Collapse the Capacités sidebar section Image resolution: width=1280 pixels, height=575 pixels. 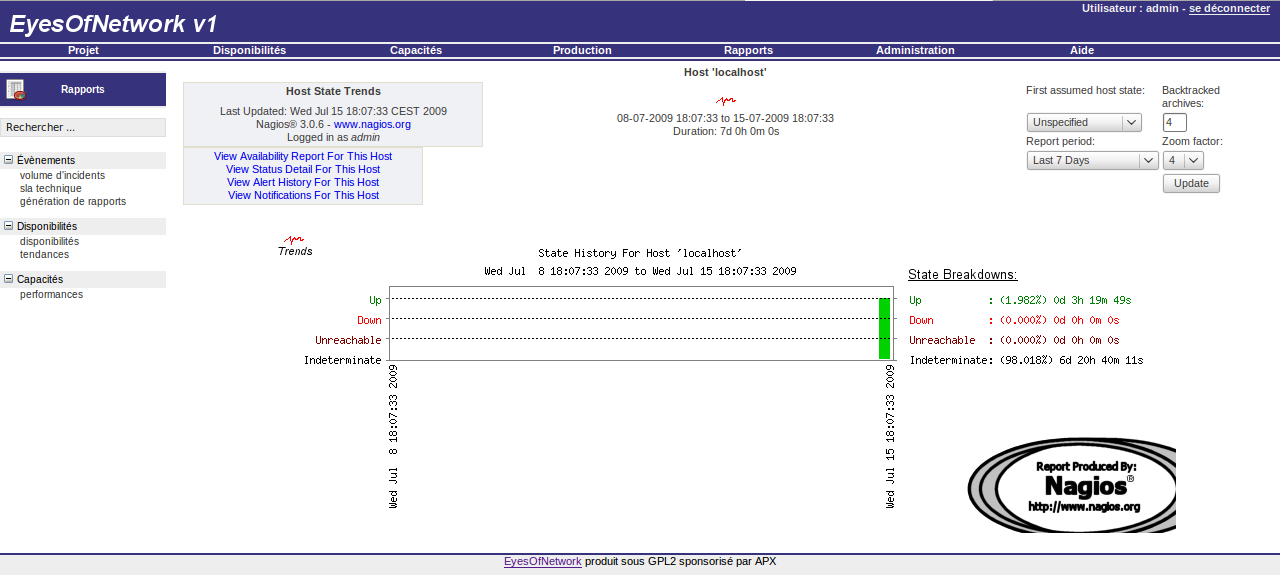(9, 279)
